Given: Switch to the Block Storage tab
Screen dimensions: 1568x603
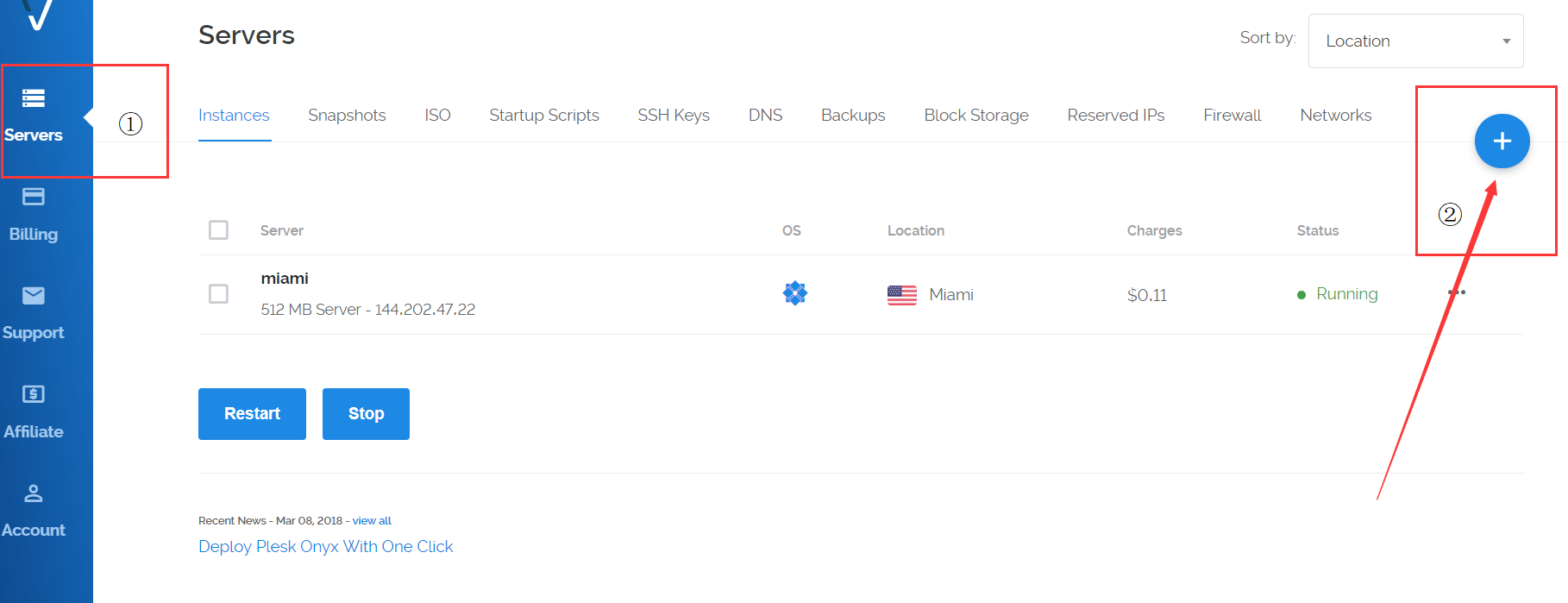Looking at the screenshot, I should [976, 116].
